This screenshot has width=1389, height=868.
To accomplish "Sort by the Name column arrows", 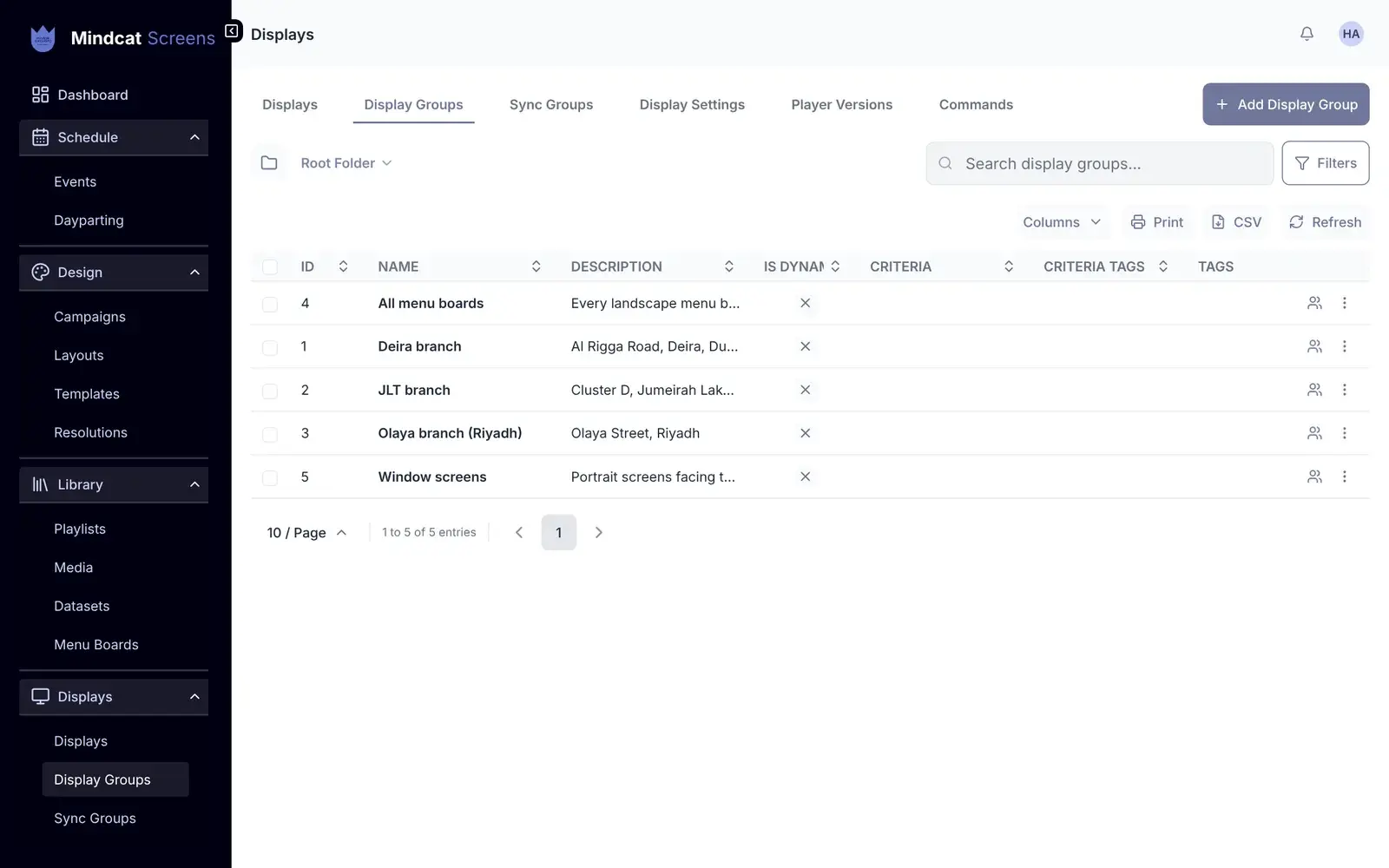I will (x=537, y=266).
